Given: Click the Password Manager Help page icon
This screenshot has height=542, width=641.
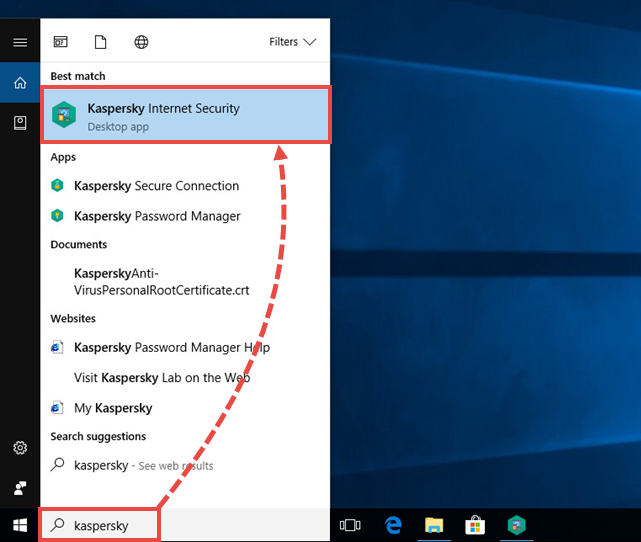Looking at the screenshot, I should (57, 347).
